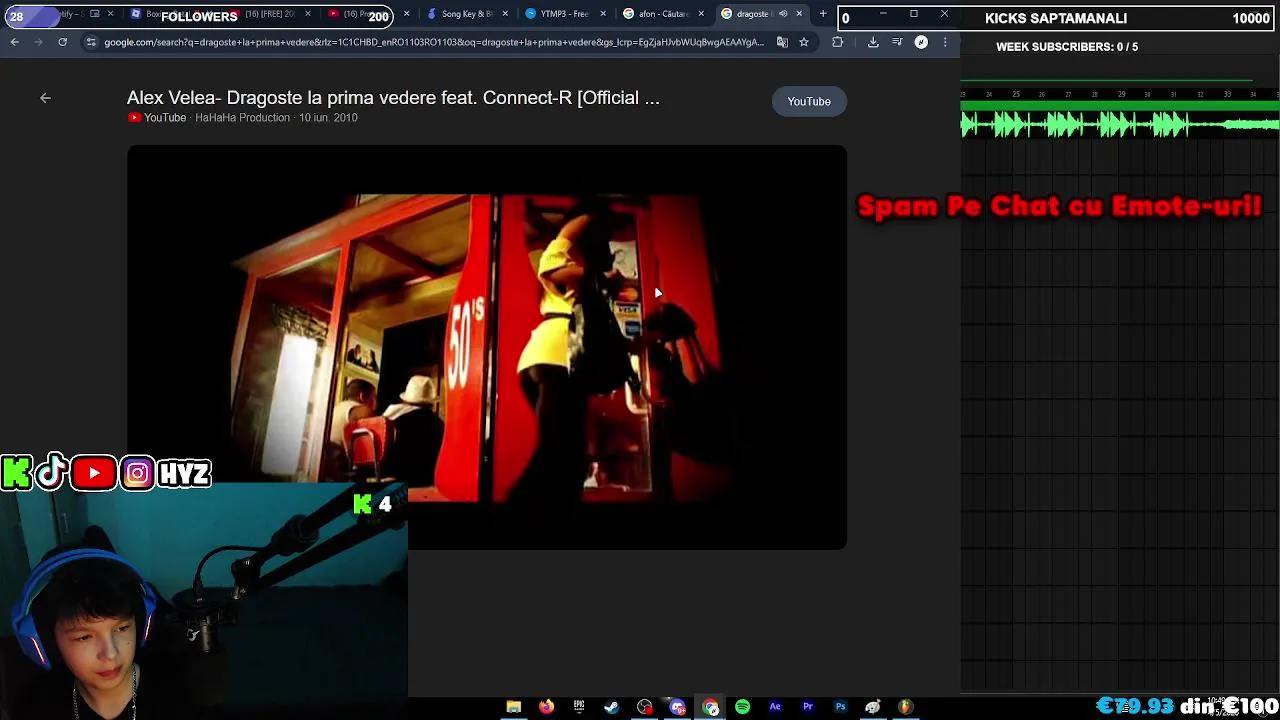The width and height of the screenshot is (1280, 720).
Task: Open Discord from taskbar
Action: (x=677, y=707)
